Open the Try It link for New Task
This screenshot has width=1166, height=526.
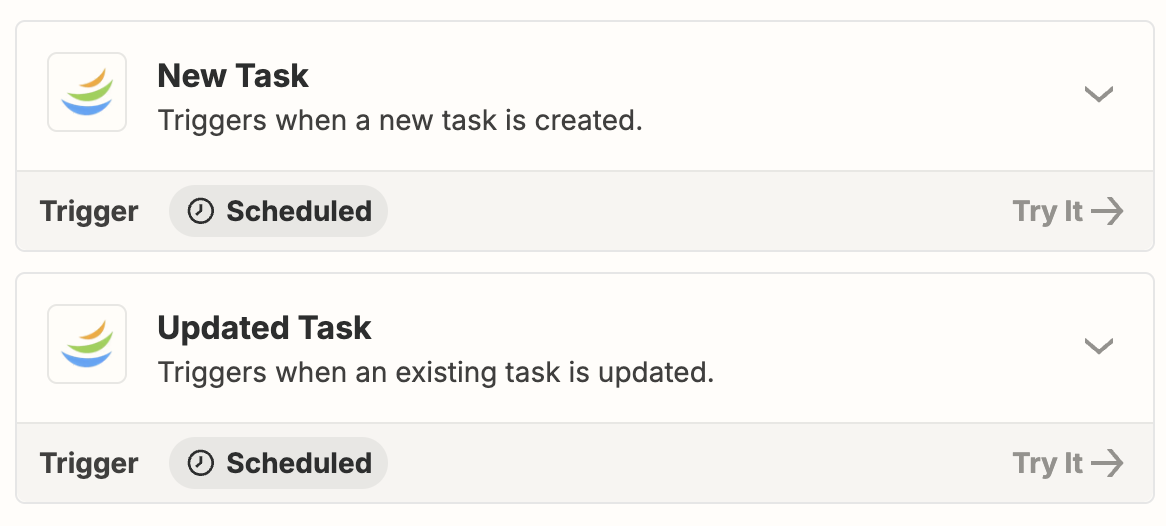1068,211
